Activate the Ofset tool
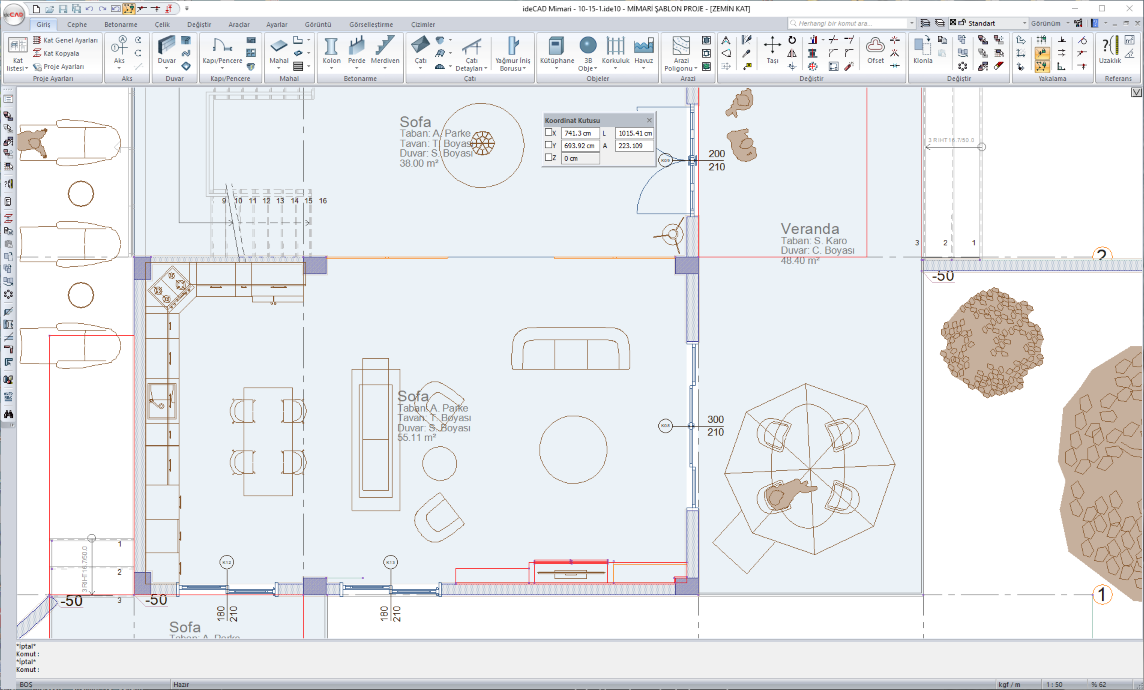This screenshot has width=1144, height=690. 875,47
